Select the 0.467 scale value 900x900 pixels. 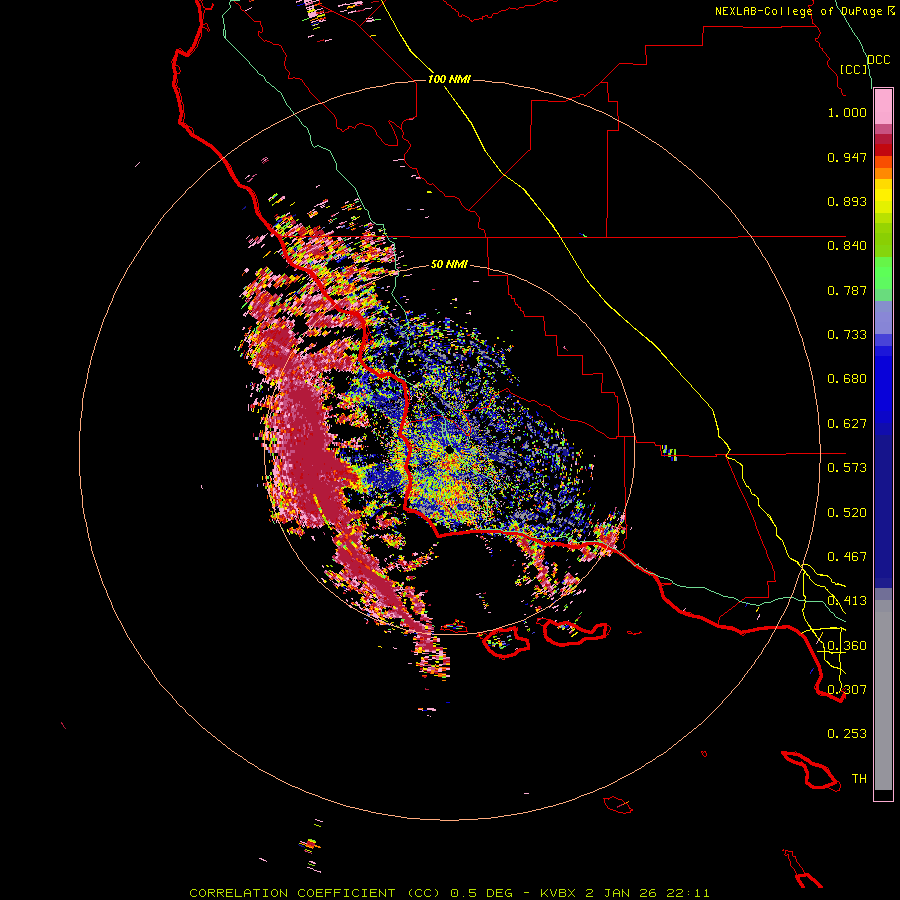point(847,557)
